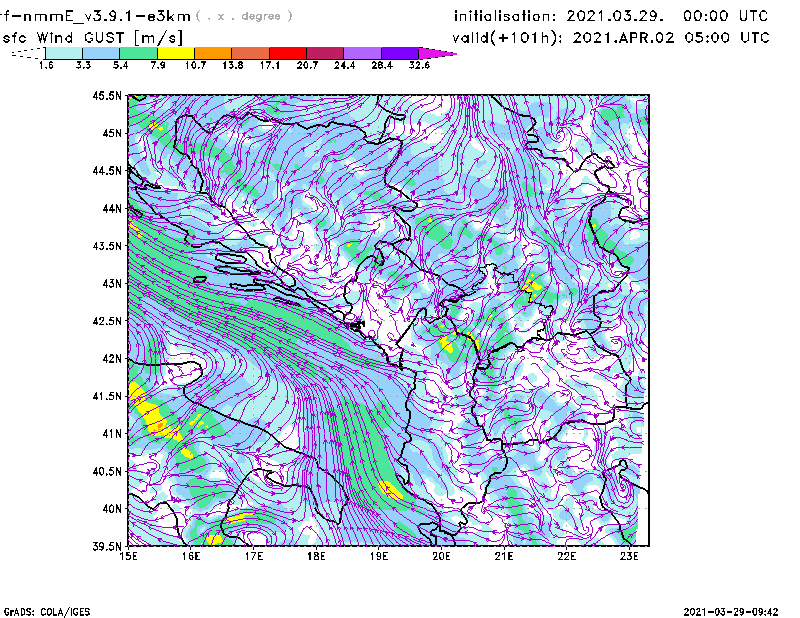The width and height of the screenshot is (800, 618).
Task: Click the '20E' longitude label
Action: pos(441,556)
